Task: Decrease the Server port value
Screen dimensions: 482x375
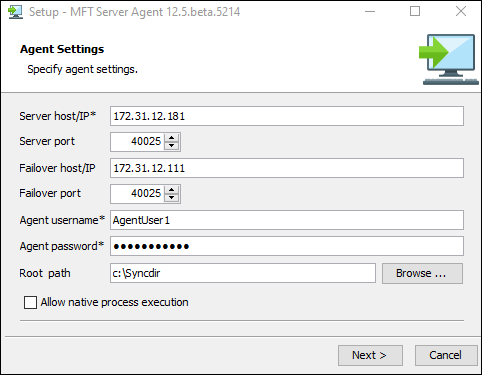Action: coord(171,146)
